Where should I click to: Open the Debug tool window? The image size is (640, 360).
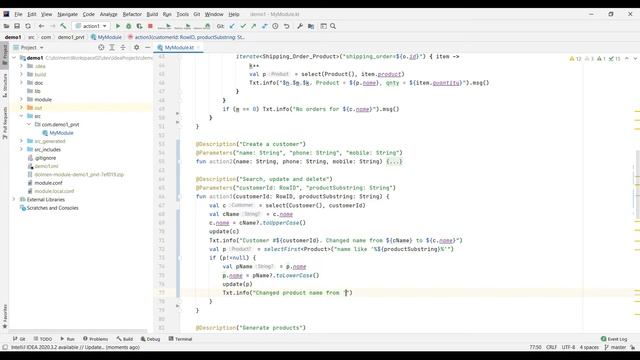coord(151,339)
